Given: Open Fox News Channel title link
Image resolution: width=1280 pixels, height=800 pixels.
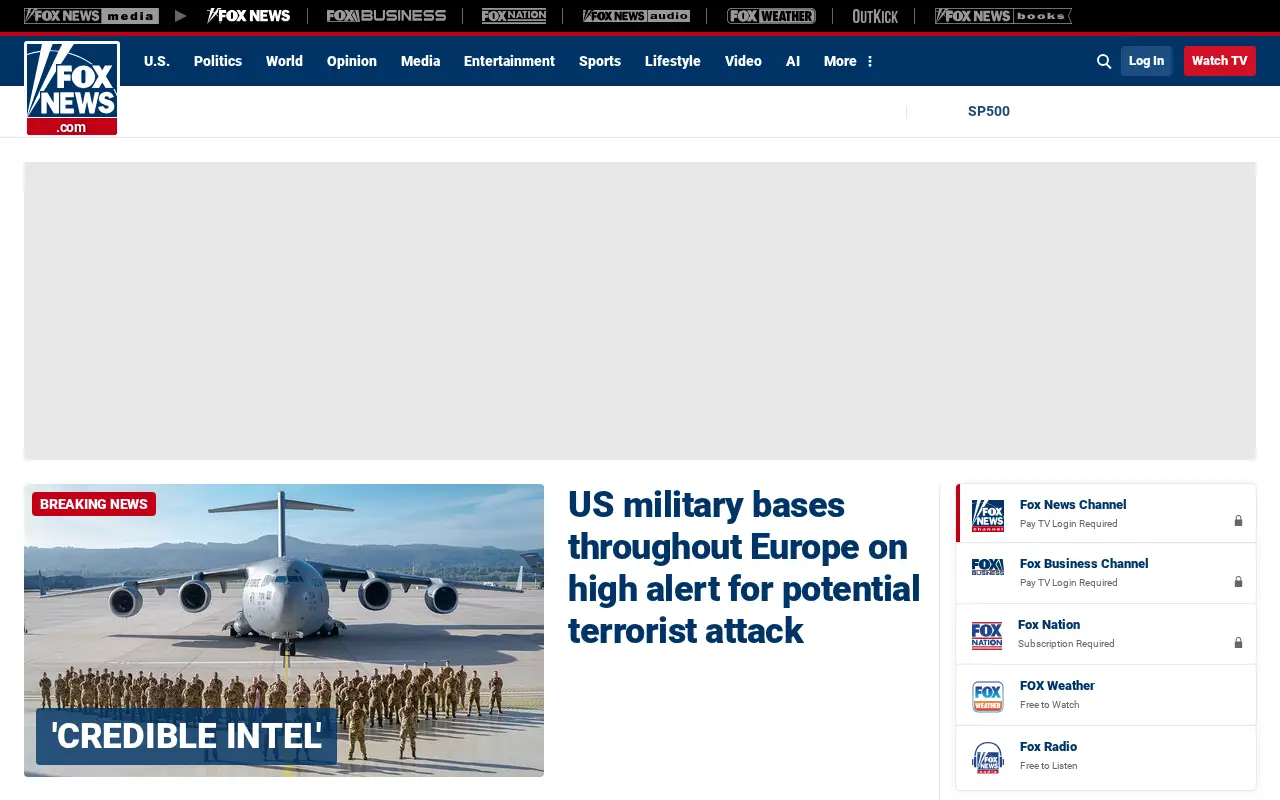Looking at the screenshot, I should point(1073,505).
